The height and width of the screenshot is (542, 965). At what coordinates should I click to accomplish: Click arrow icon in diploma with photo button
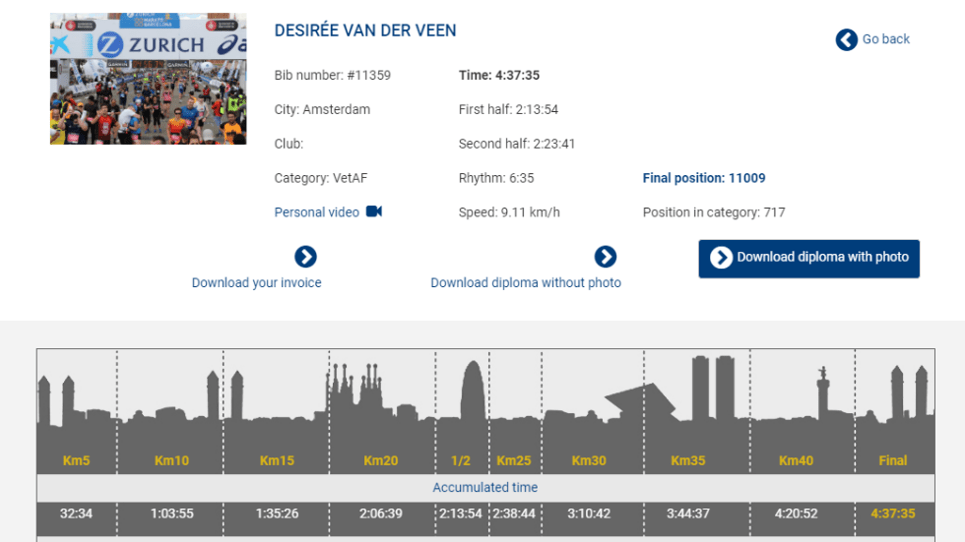(721, 258)
